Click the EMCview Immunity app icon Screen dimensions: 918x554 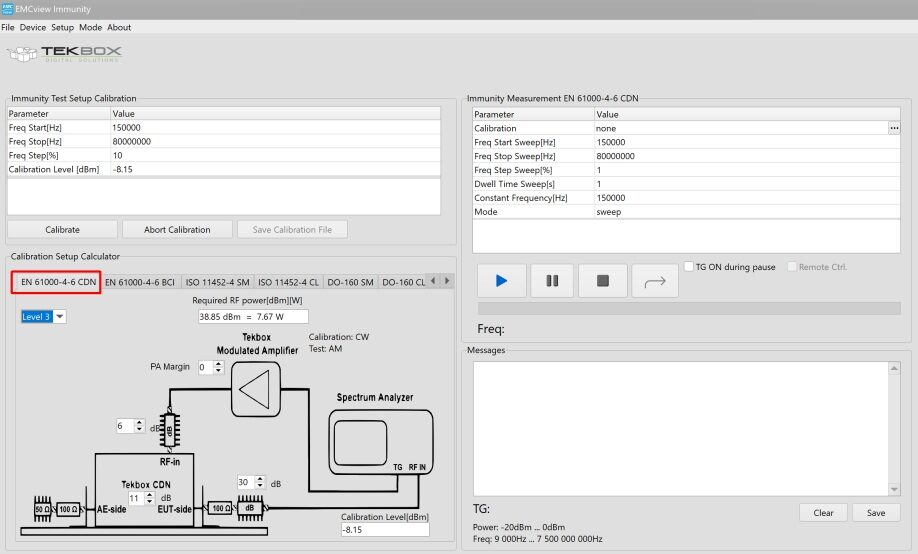7,9
